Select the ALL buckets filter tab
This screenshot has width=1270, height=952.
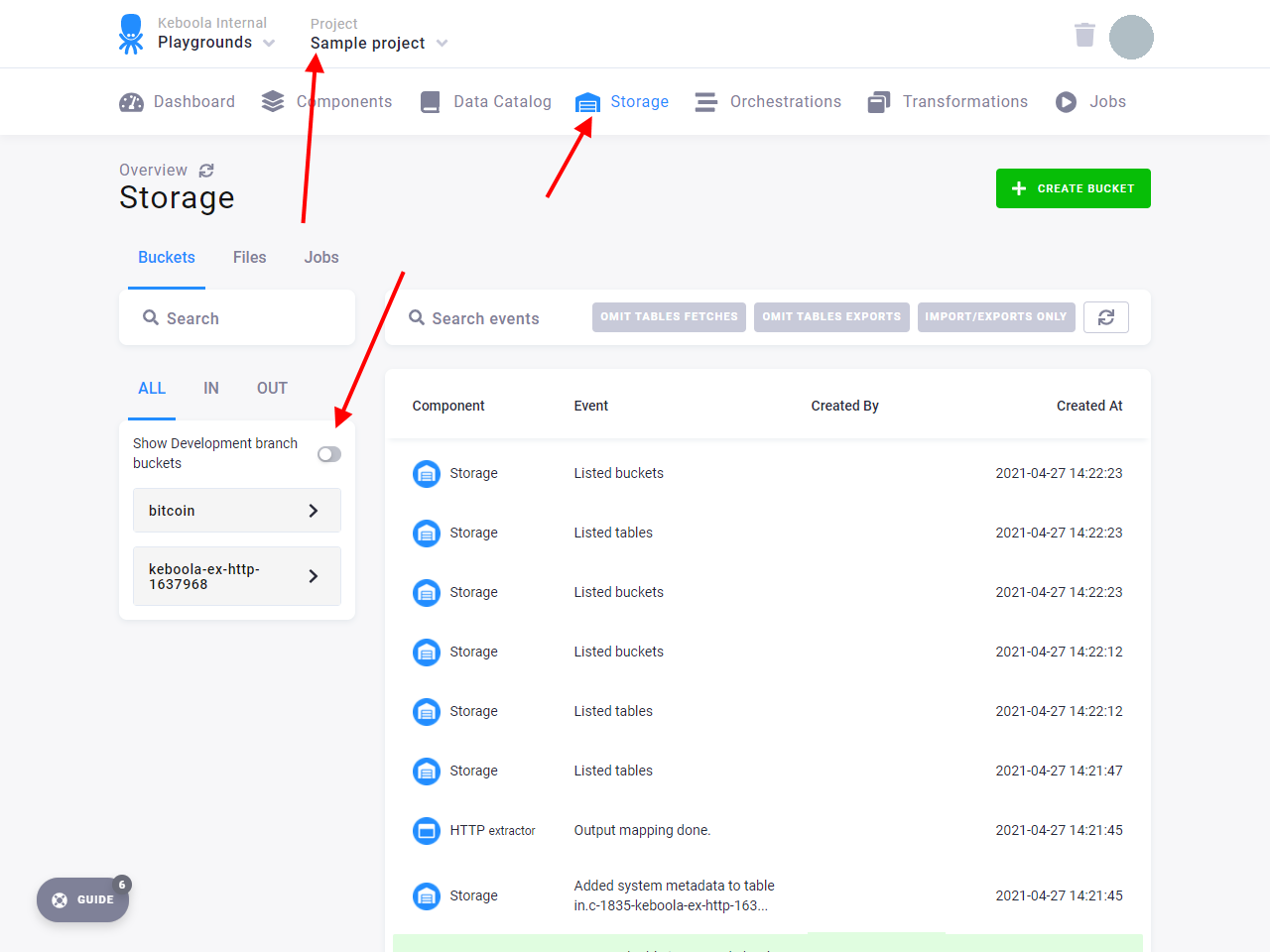pos(152,389)
